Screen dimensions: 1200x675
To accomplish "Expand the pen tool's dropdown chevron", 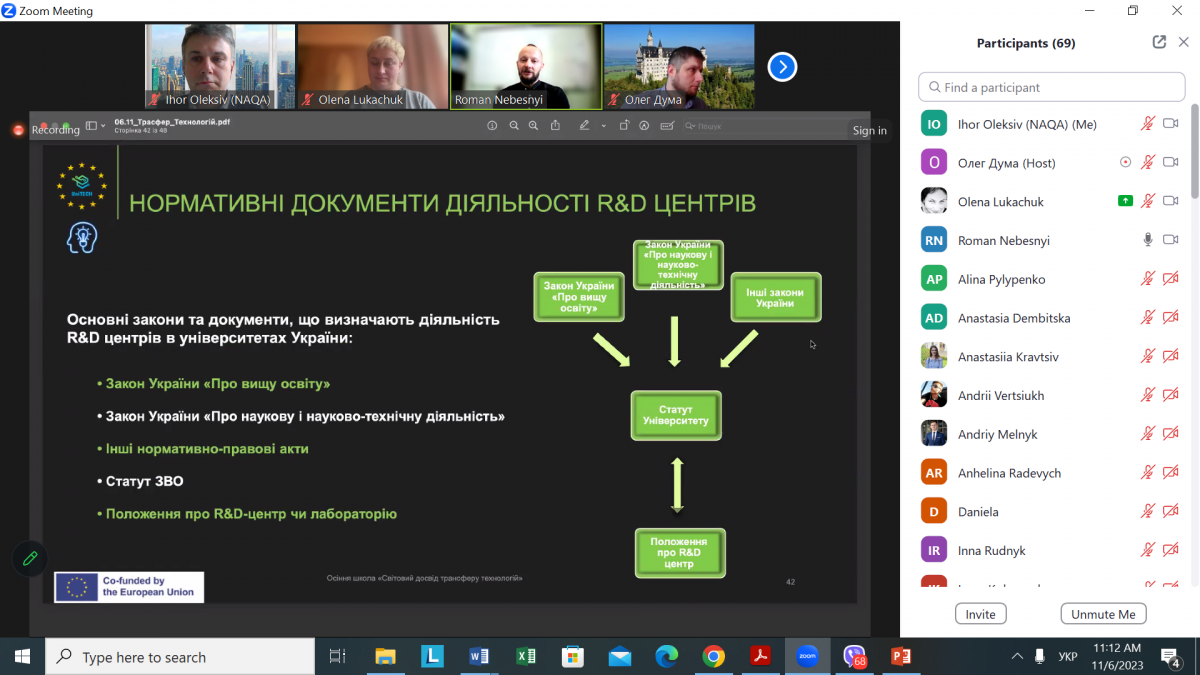I will click(x=603, y=126).
